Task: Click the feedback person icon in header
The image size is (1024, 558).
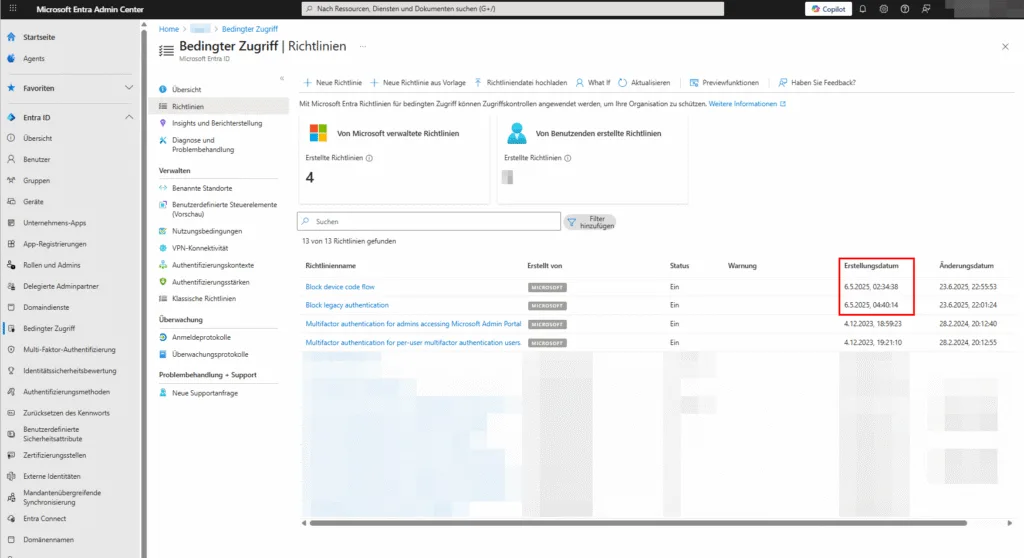Action: pos(926,9)
